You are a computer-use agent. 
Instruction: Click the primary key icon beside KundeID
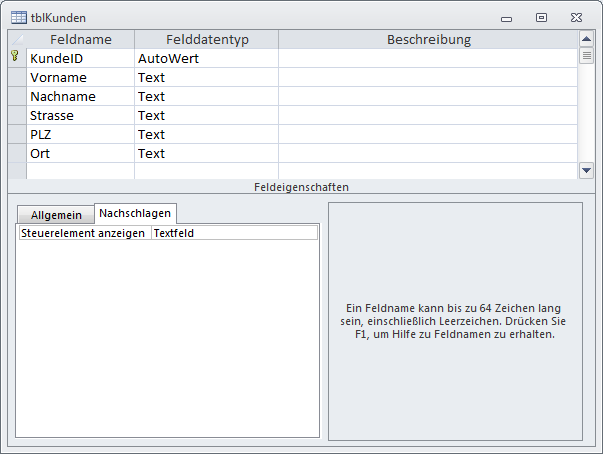click(x=15, y=58)
